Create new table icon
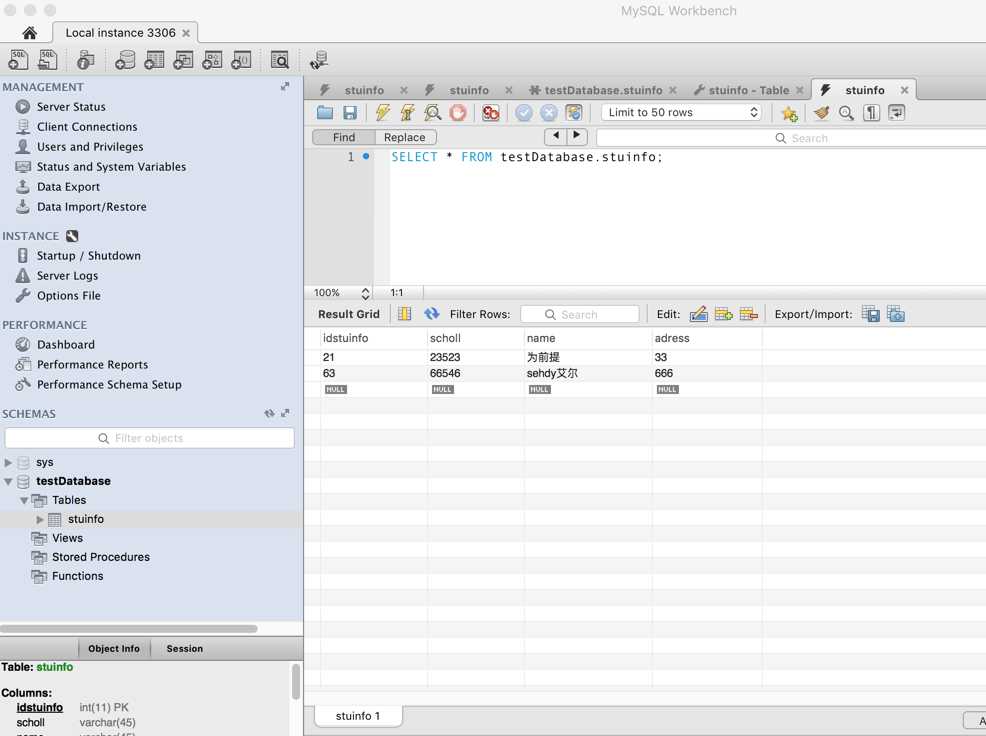Screen dimensions: 986x736 point(154,60)
